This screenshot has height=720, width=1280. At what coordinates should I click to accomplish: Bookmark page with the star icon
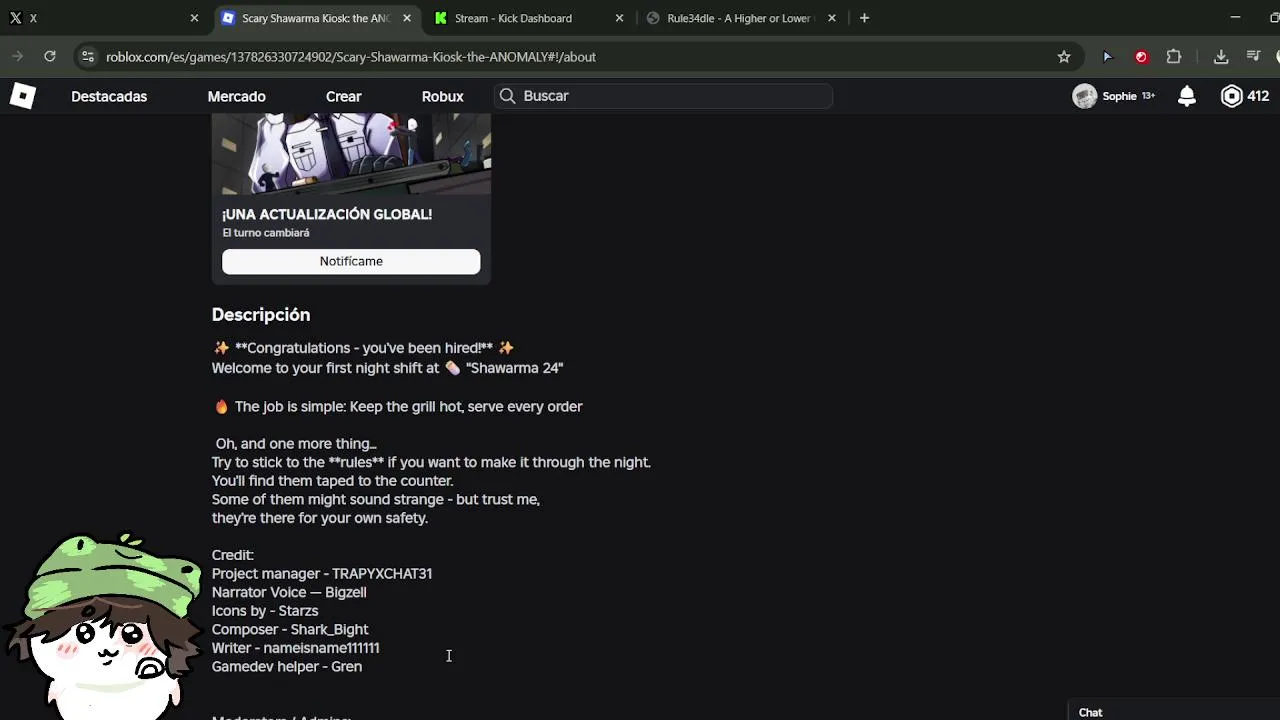1064,57
